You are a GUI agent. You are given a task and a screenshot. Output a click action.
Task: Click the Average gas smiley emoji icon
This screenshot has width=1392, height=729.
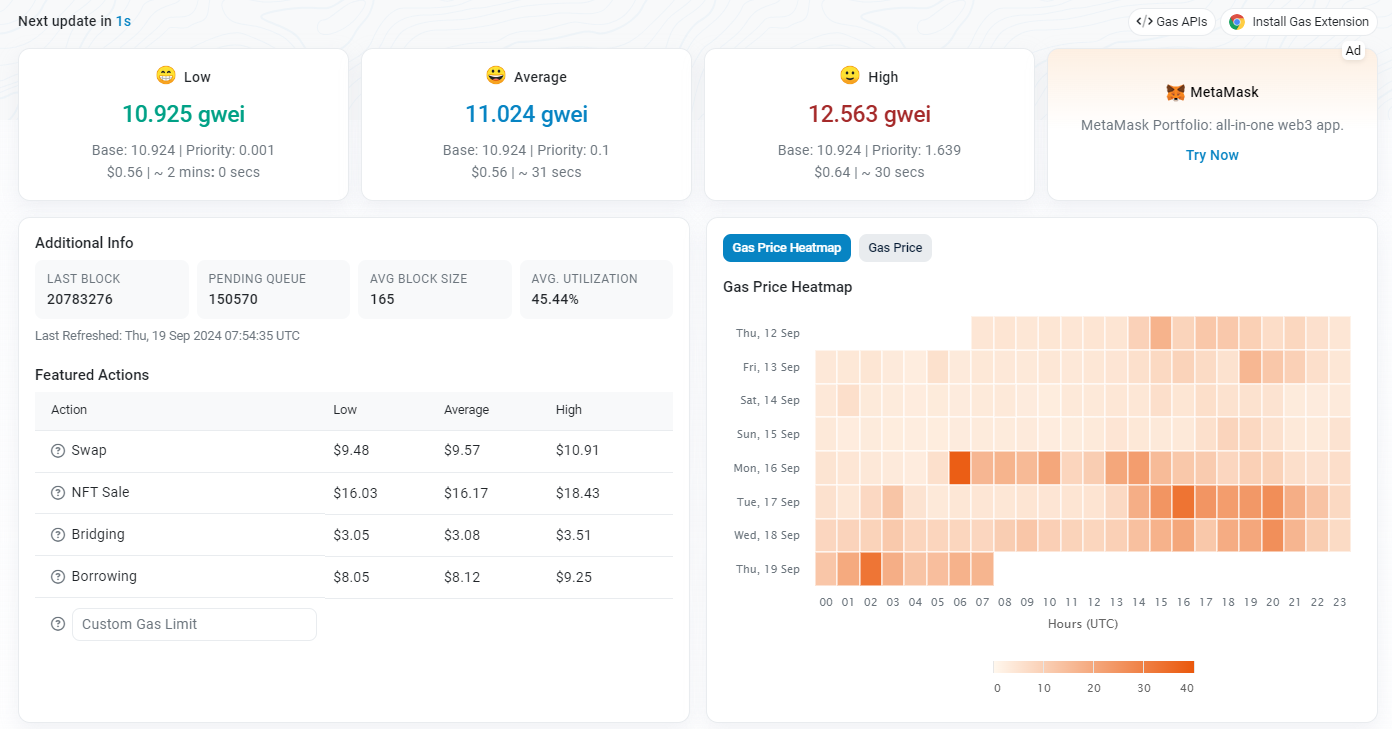[496, 75]
